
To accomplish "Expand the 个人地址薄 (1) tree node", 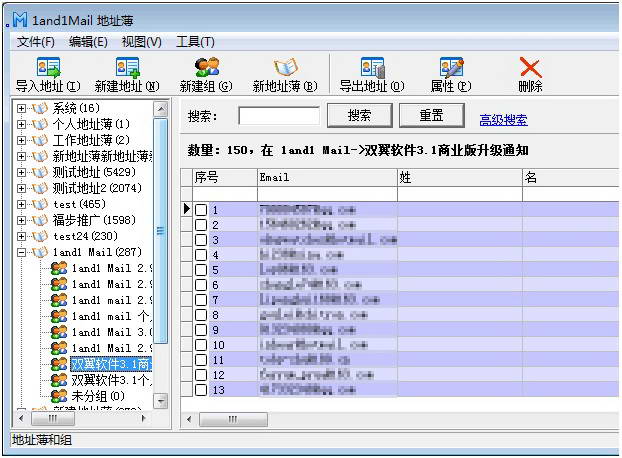I will coord(21,124).
